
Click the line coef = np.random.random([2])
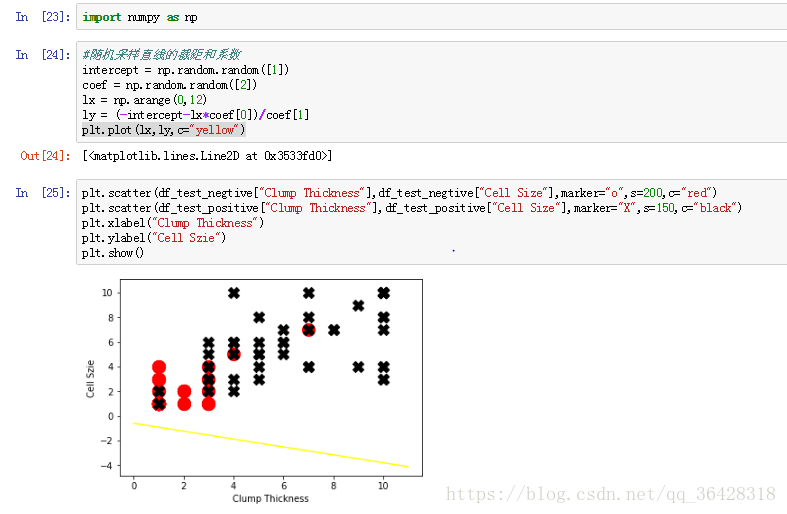click(170, 85)
